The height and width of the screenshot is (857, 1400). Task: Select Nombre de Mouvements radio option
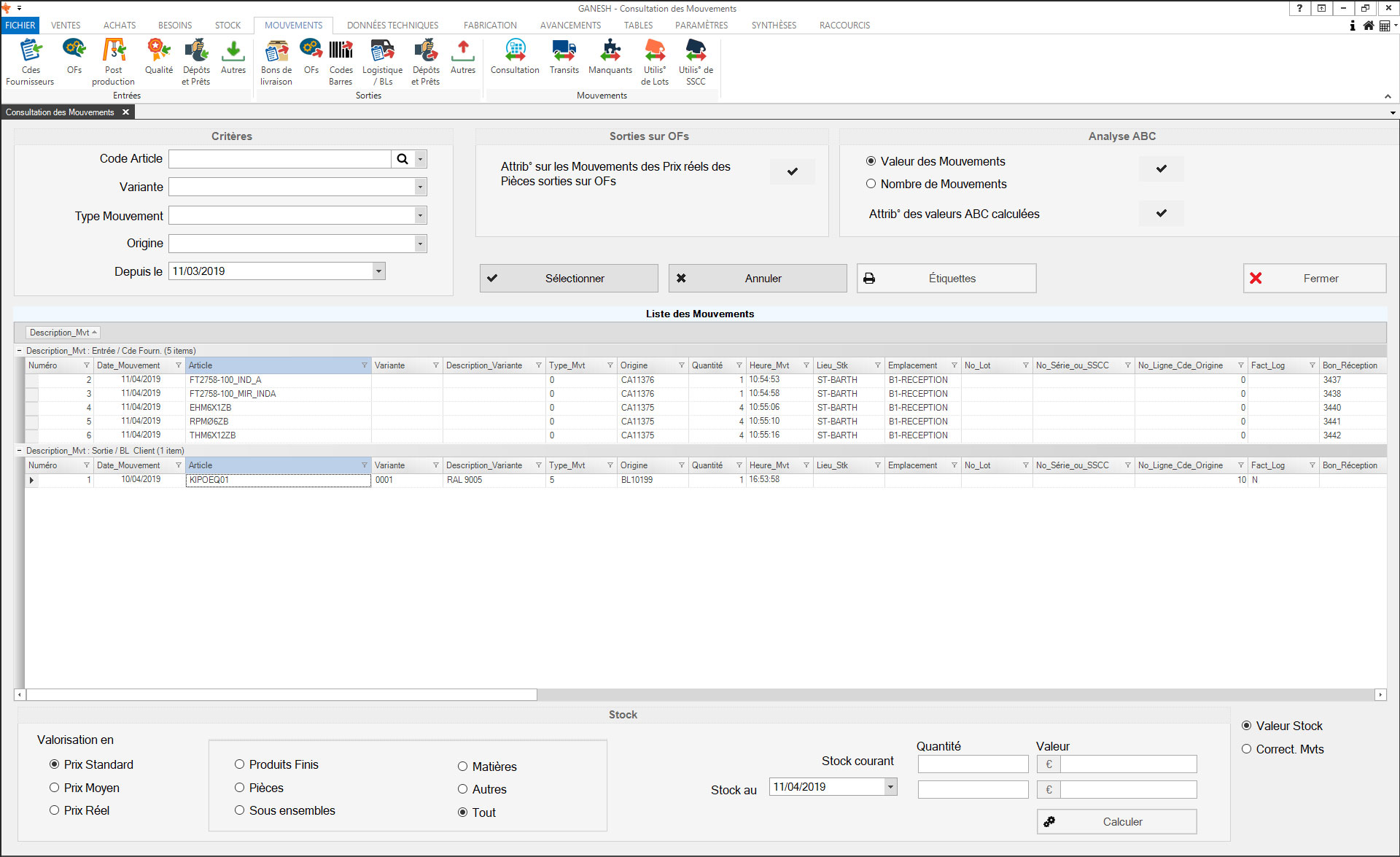[871, 184]
